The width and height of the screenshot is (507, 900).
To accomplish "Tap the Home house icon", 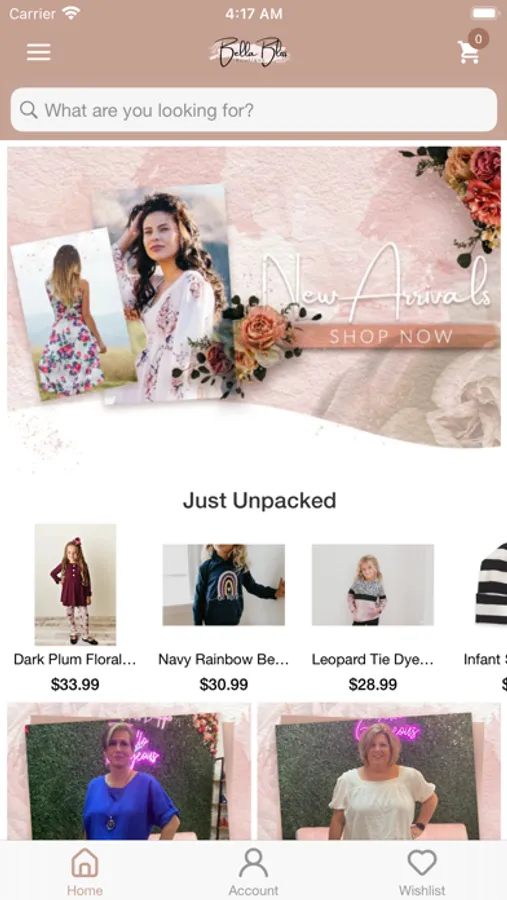I will (84, 862).
